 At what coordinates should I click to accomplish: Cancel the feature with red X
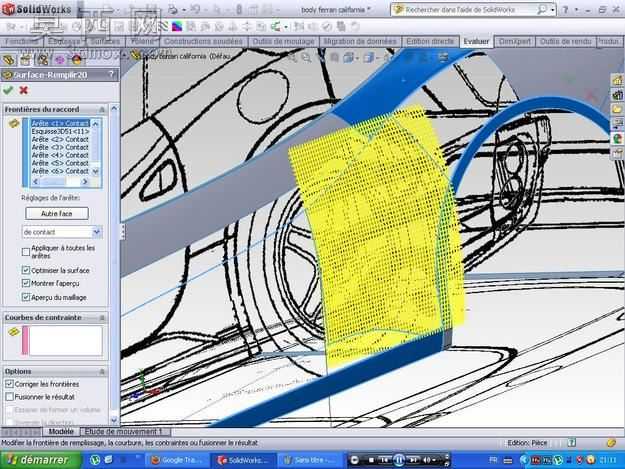(x=24, y=90)
